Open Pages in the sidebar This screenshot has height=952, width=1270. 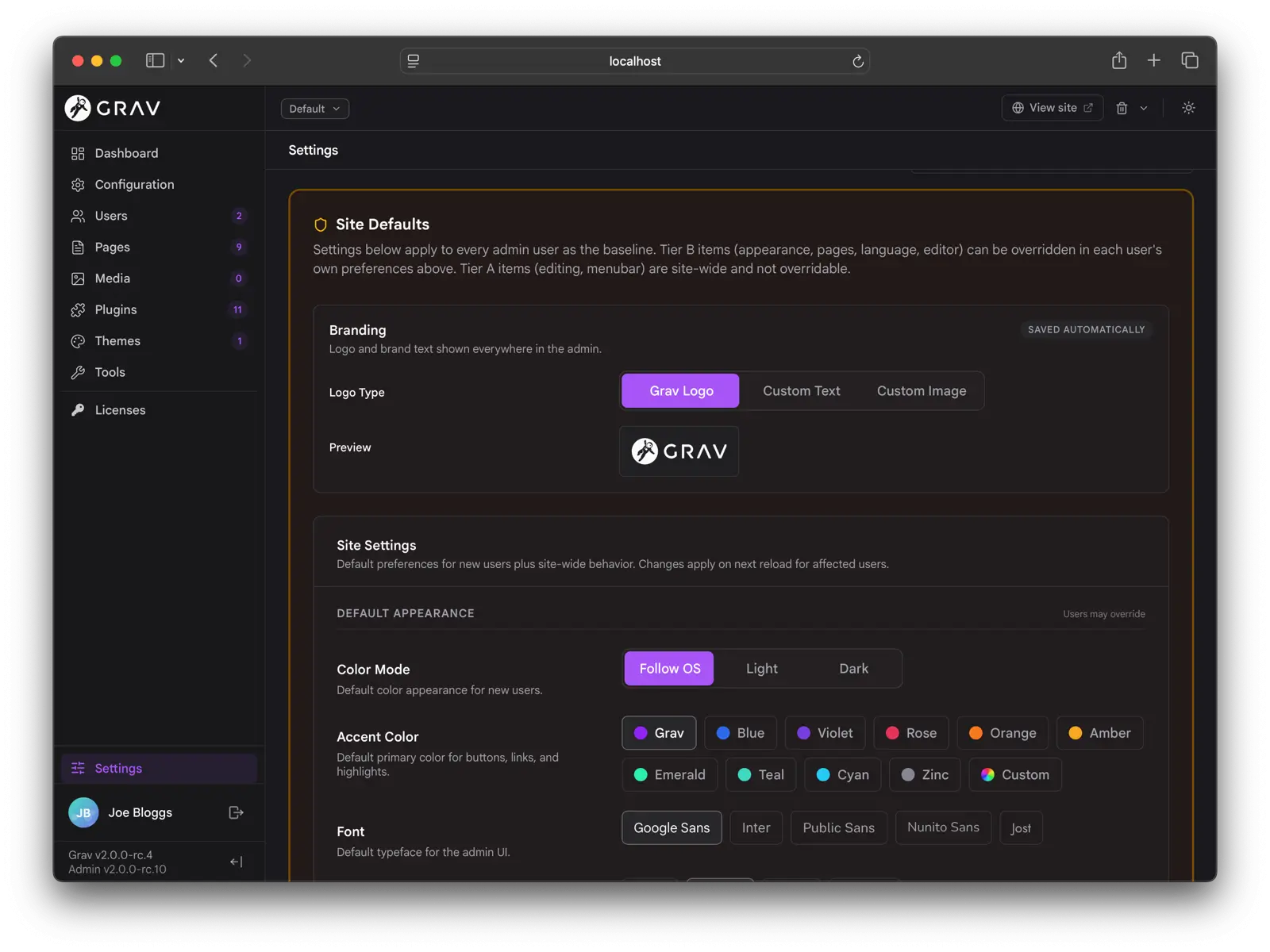point(159,247)
